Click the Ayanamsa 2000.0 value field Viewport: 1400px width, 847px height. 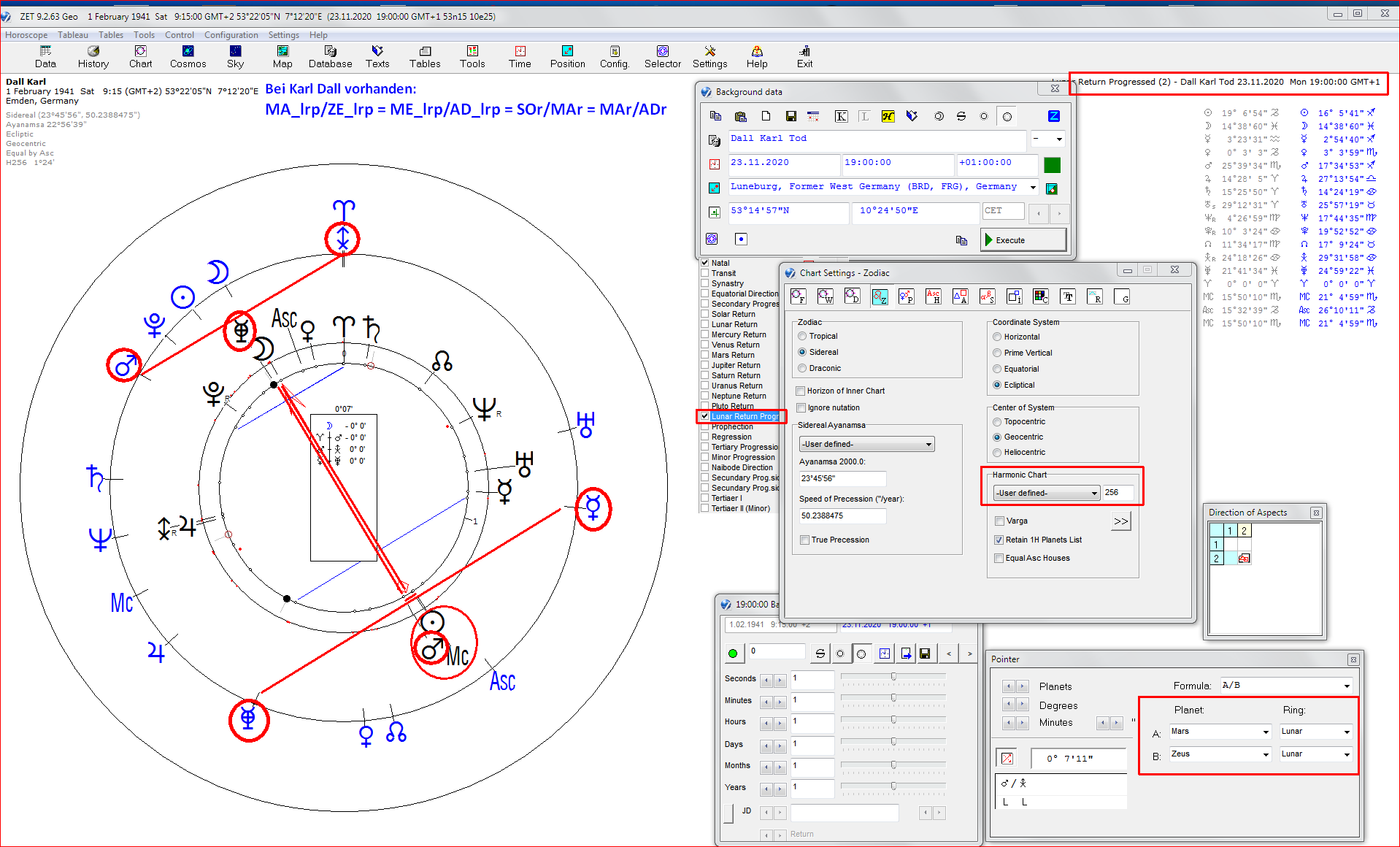(842, 478)
